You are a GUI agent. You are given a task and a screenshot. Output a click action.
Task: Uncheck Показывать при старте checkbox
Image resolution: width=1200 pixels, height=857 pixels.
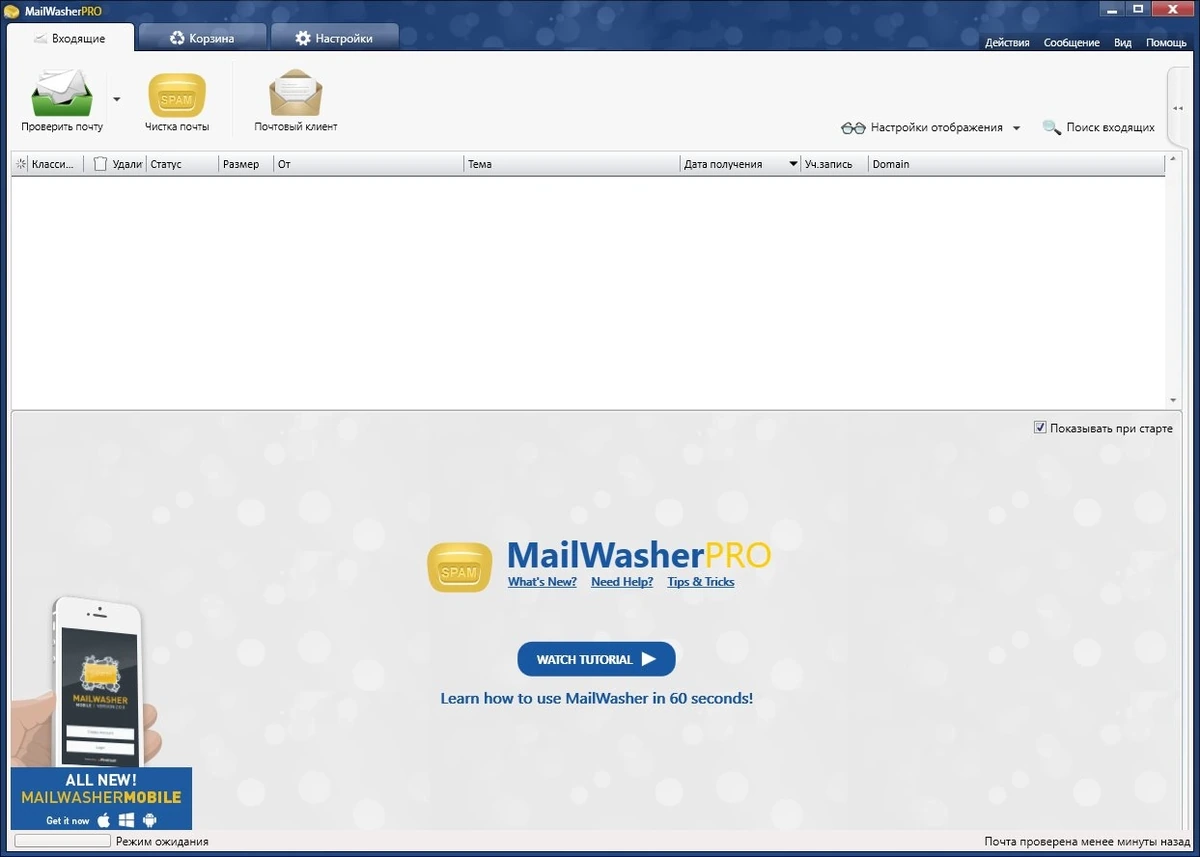pos(1040,428)
